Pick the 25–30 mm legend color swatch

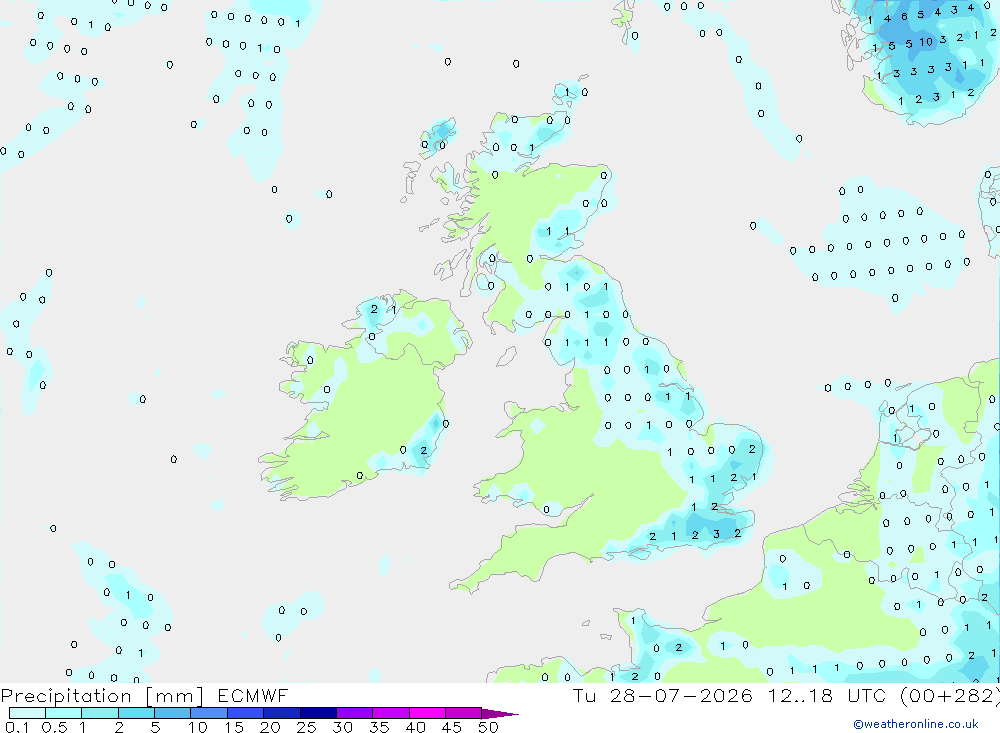pos(318,713)
